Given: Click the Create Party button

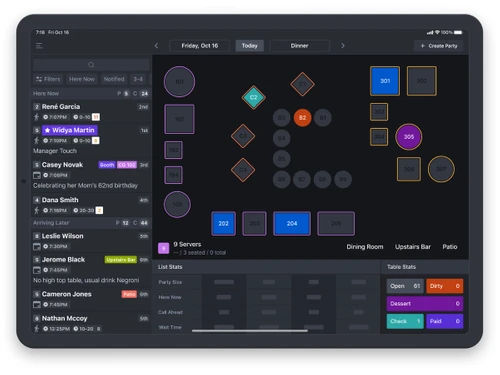Looking at the screenshot, I should (x=439, y=46).
